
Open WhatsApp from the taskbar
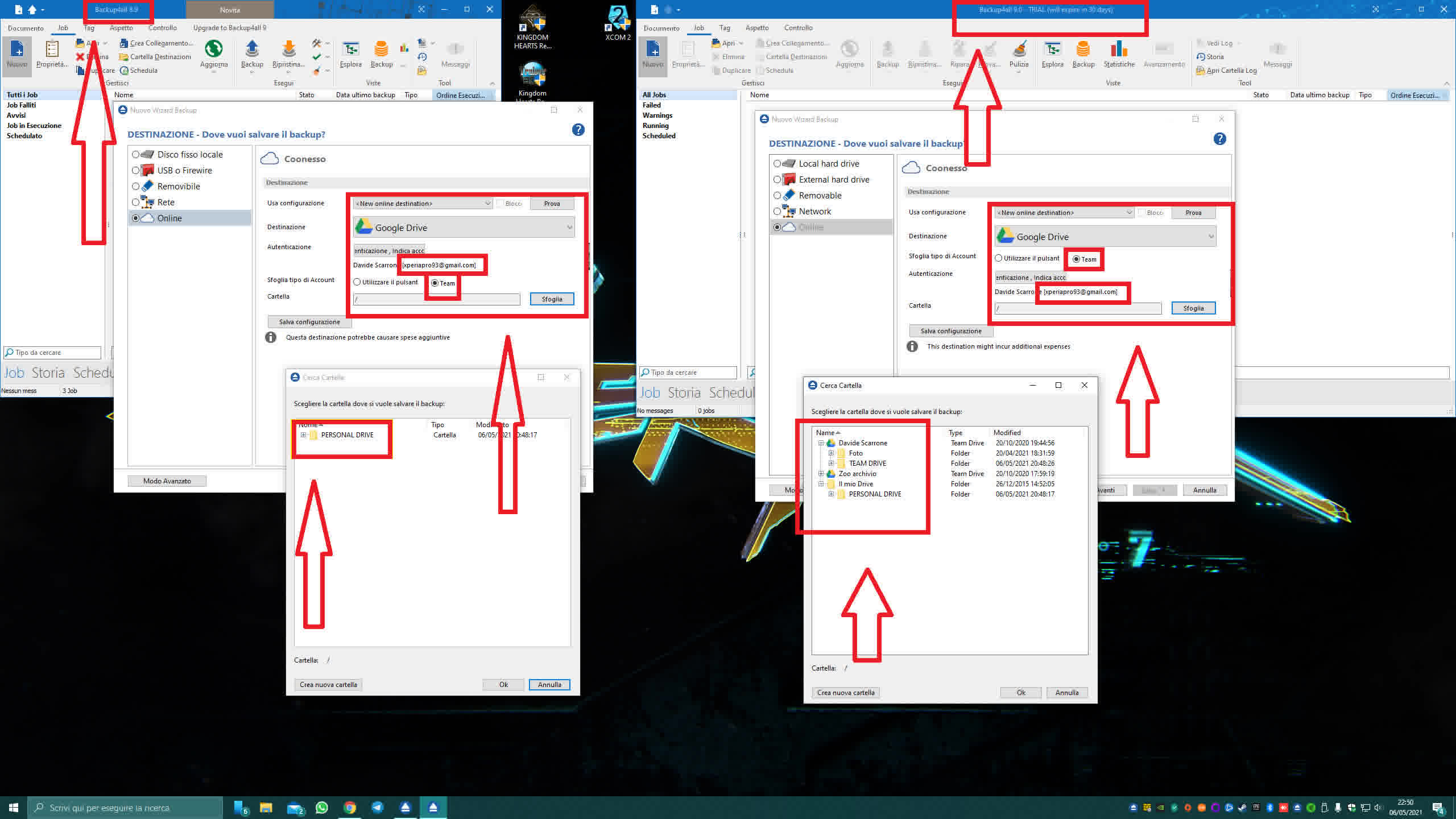point(322,808)
